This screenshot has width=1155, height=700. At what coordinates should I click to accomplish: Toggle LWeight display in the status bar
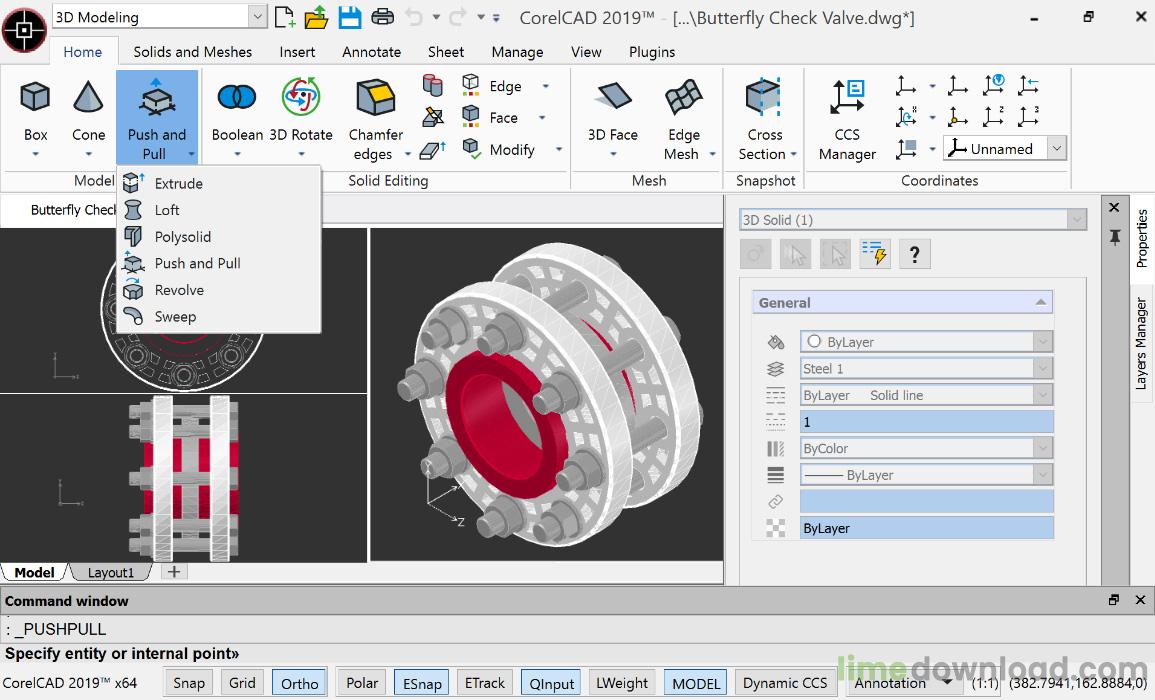[x=622, y=682]
